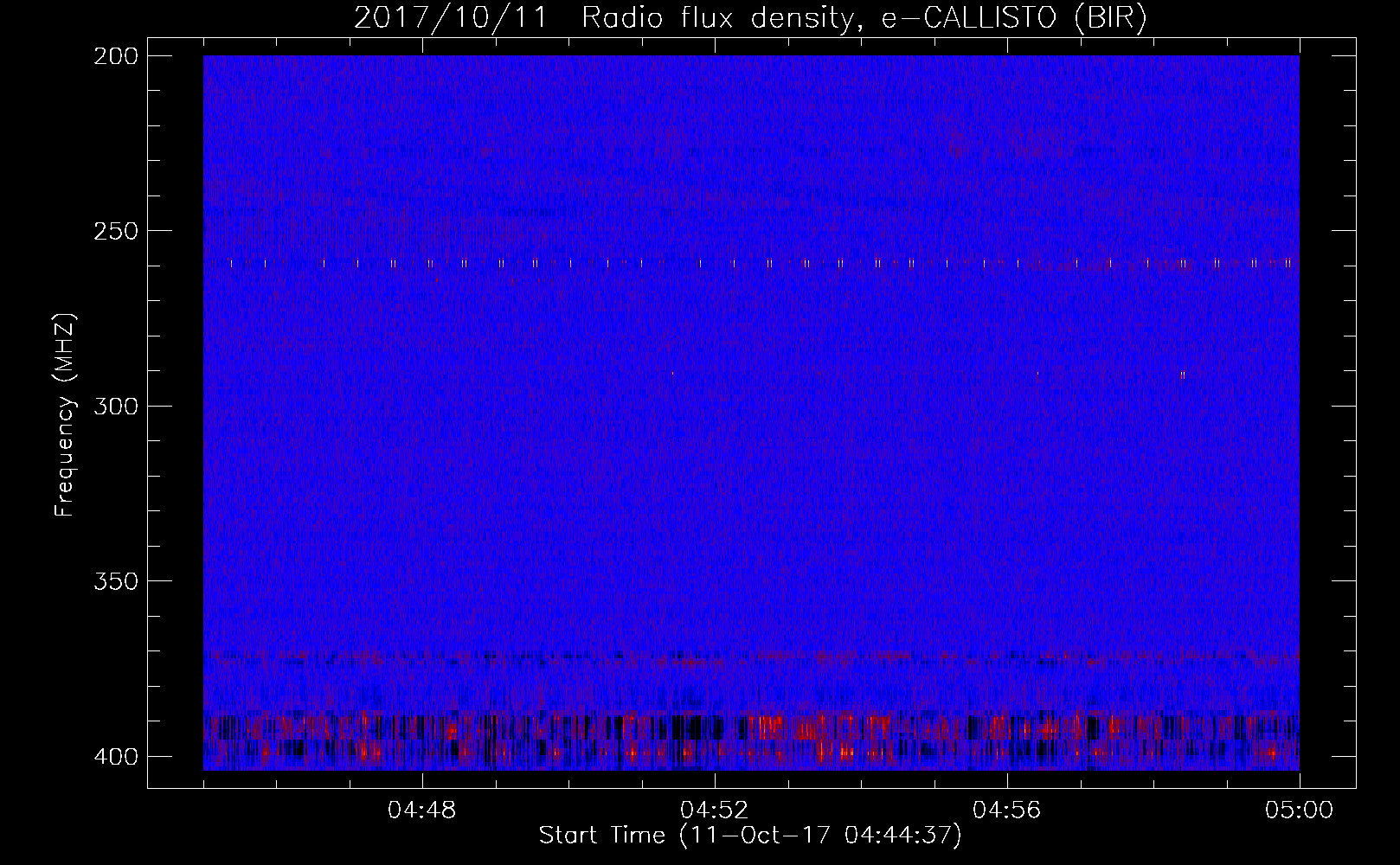Screen dimensions: 1400x865
Task: Click the 04:48 time tick label
Action: coord(422,811)
